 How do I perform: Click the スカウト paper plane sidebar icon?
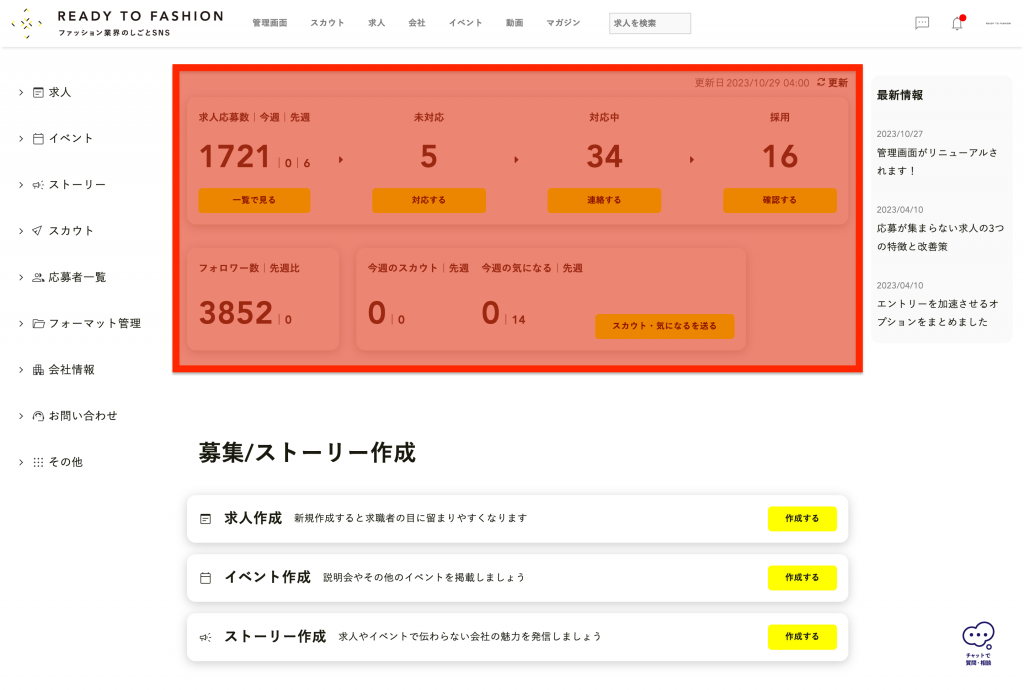click(x=38, y=231)
